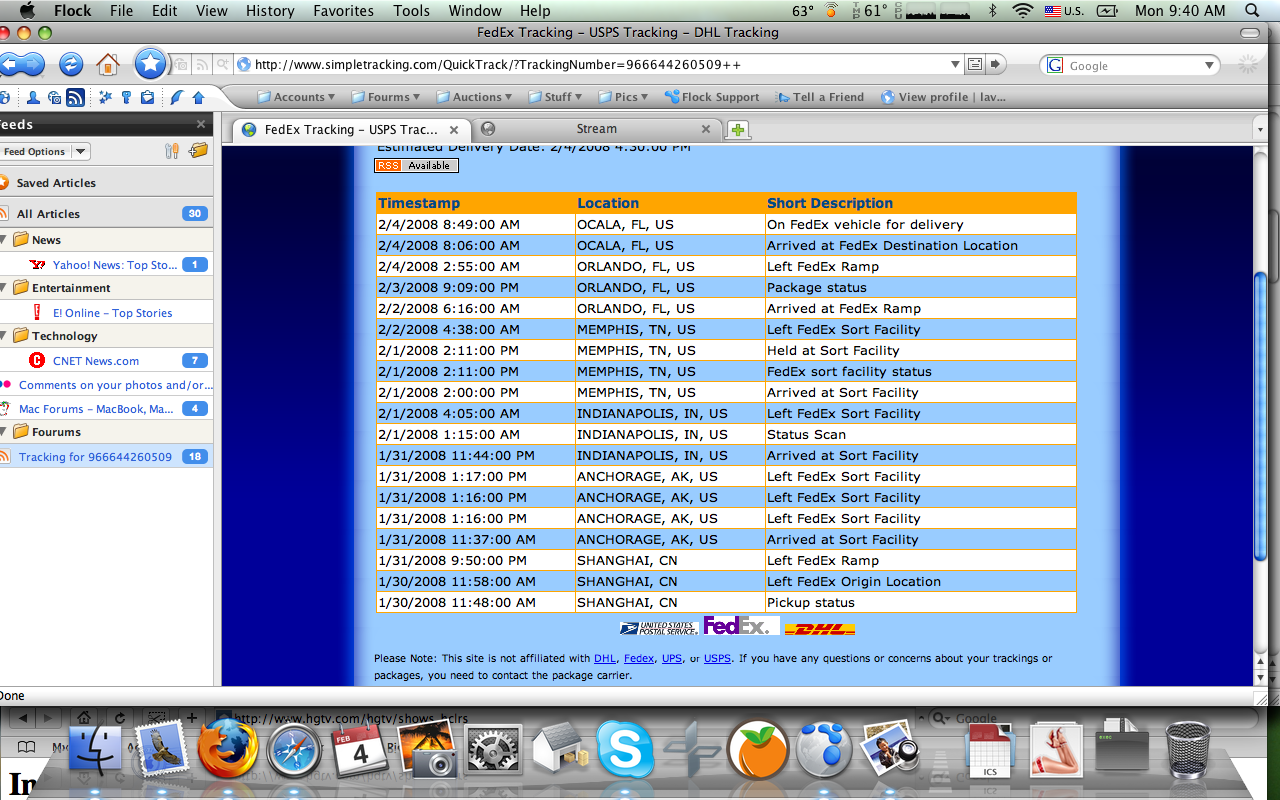Switch to the Stream tab
Screen dimensions: 1280x800
tap(596, 129)
